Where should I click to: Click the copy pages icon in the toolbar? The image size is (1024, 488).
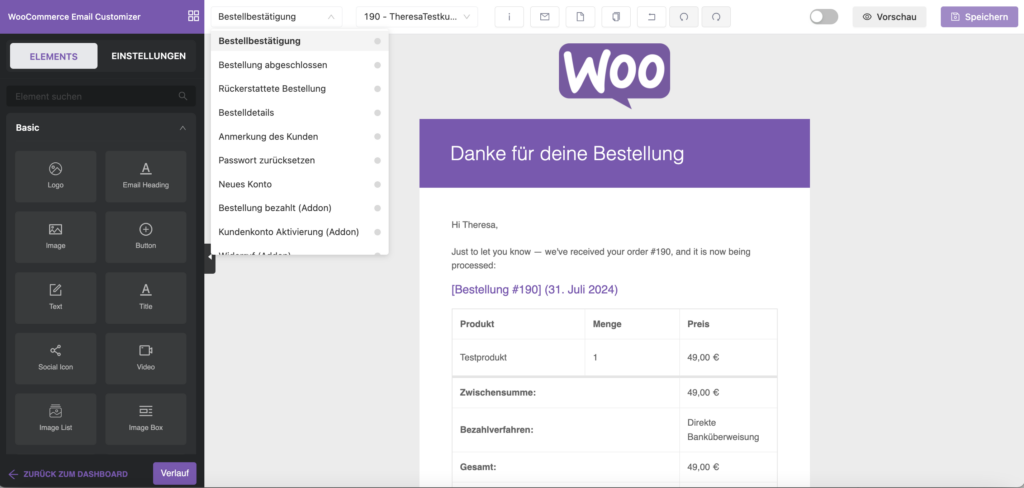point(615,17)
